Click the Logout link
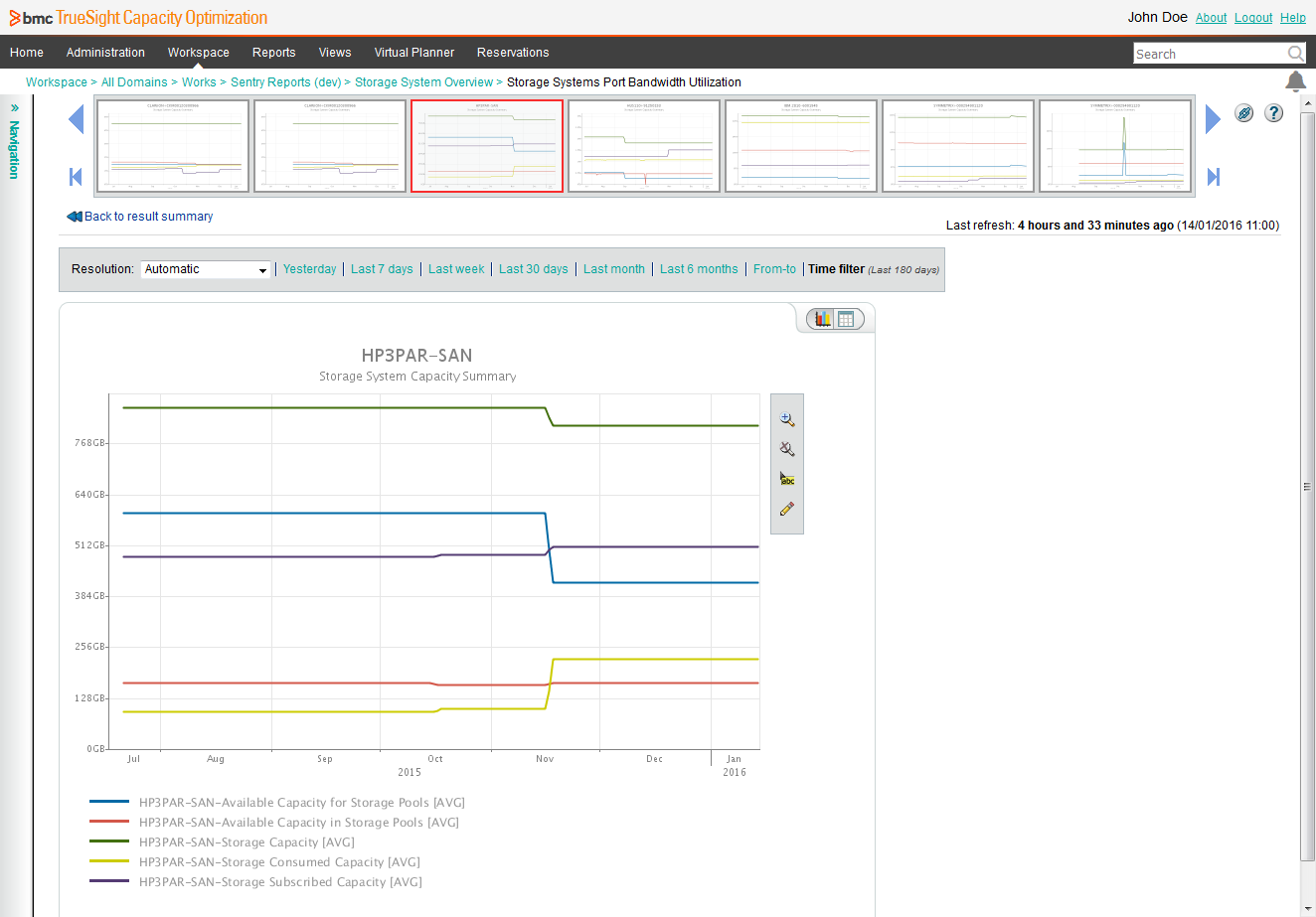Screen dimensions: 1316x917 [x=1253, y=18]
